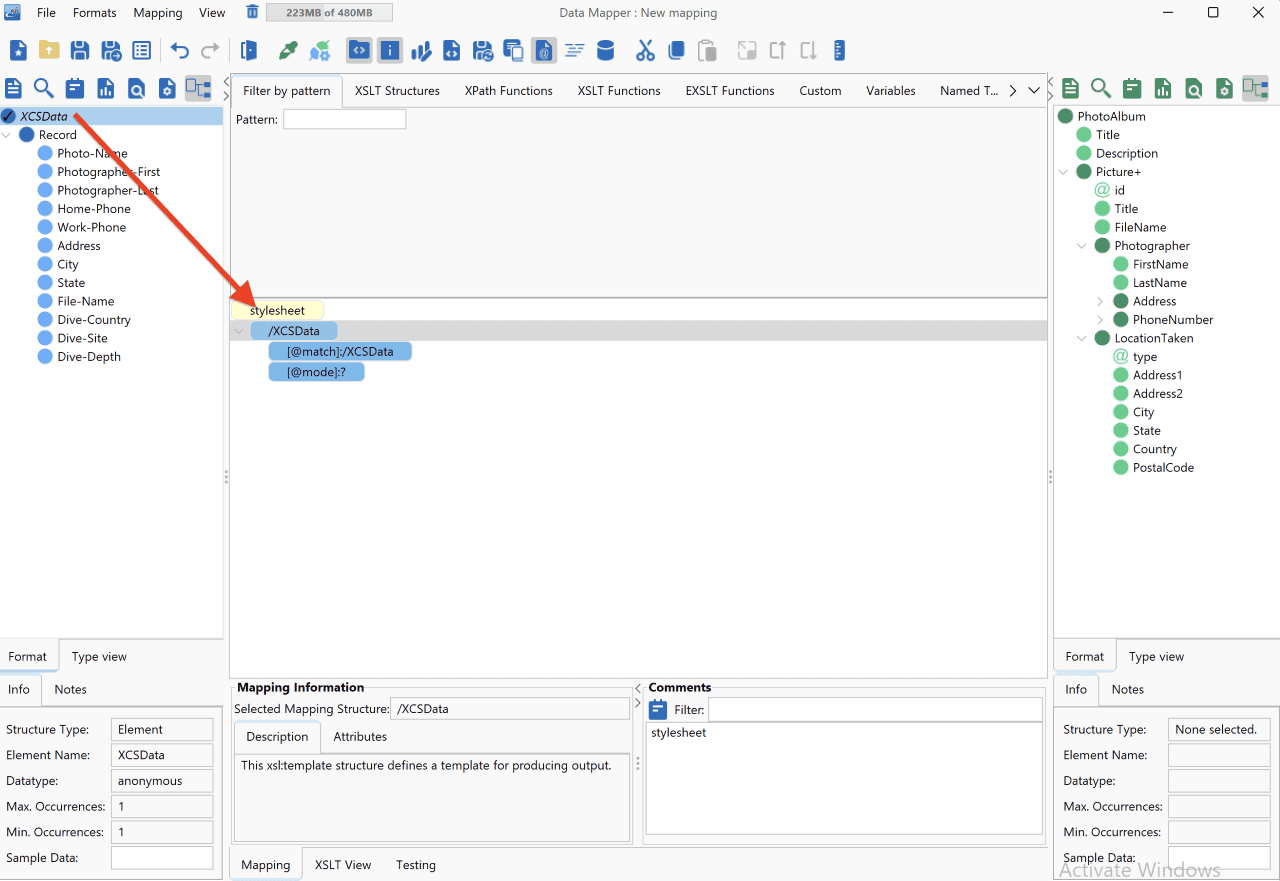This screenshot has width=1280, height=881.
Task: Collapse the Picture+ node
Action: [x=1064, y=172]
